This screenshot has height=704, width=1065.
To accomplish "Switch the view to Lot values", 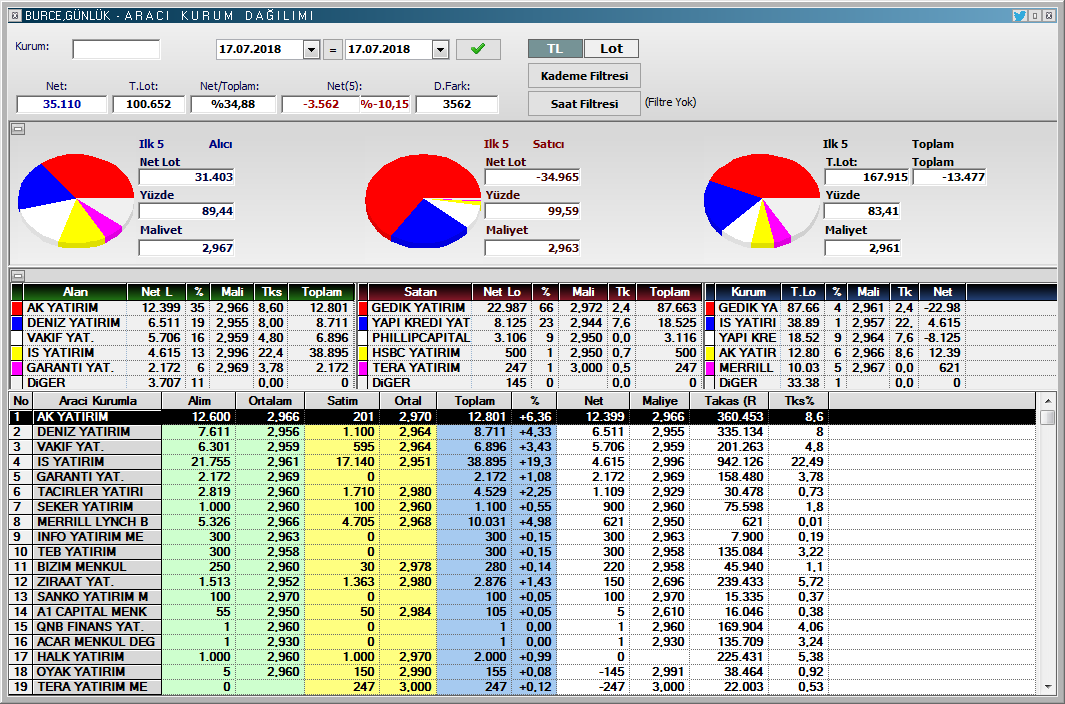I will coord(611,48).
